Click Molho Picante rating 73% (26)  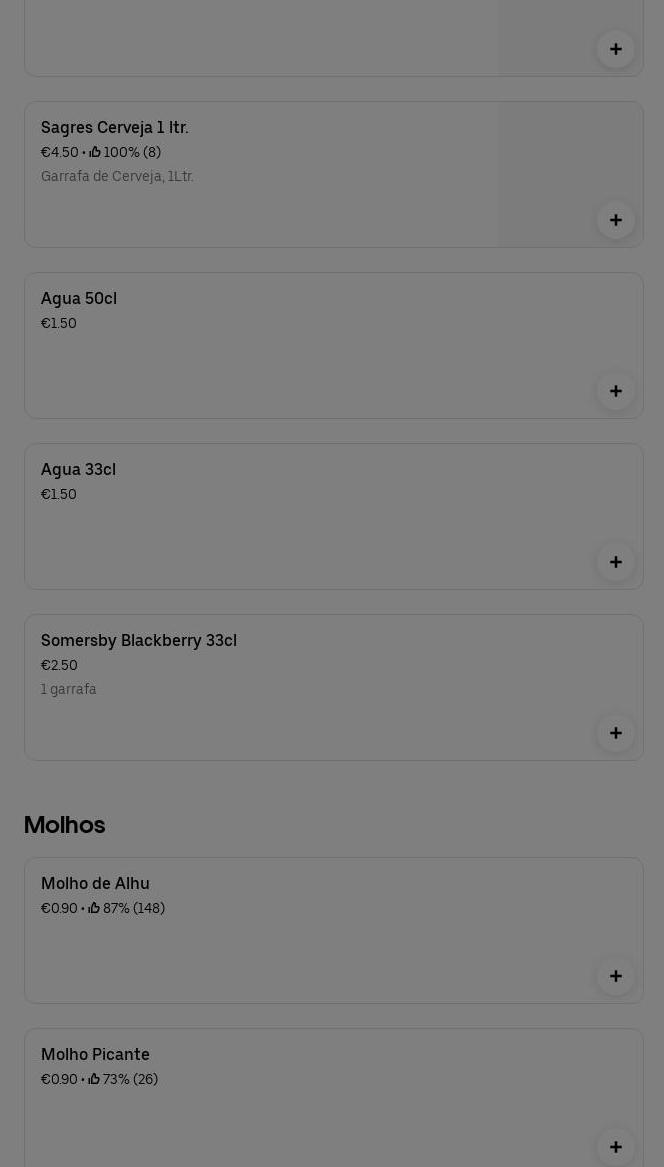123,1079
